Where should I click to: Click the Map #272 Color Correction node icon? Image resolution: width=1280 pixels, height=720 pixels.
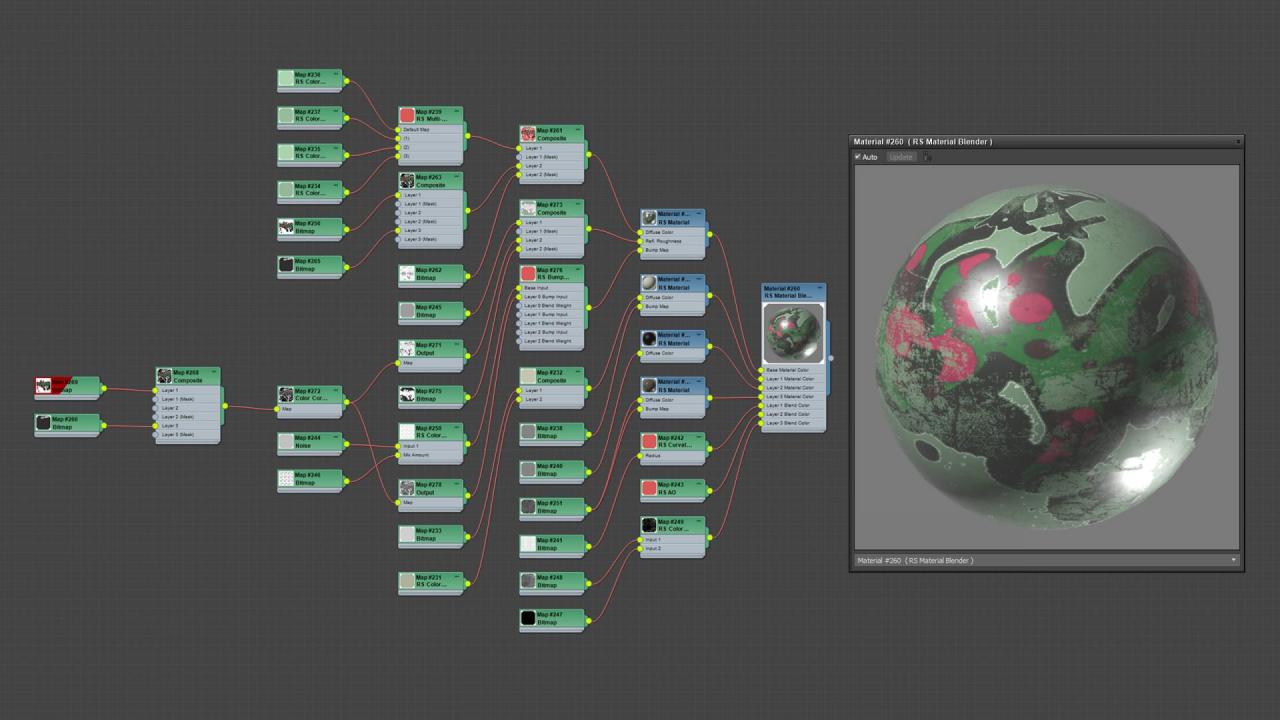click(x=286, y=394)
